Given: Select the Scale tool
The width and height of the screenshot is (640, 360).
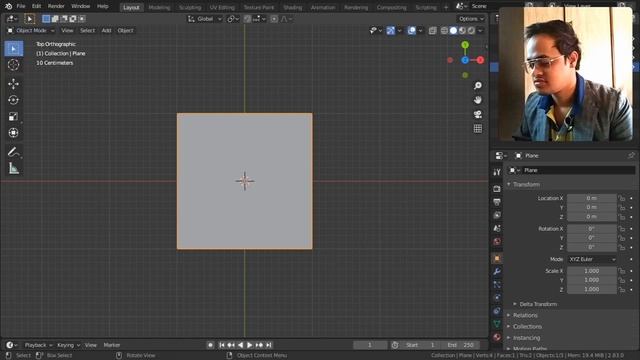Looking at the screenshot, I should coord(13,116).
